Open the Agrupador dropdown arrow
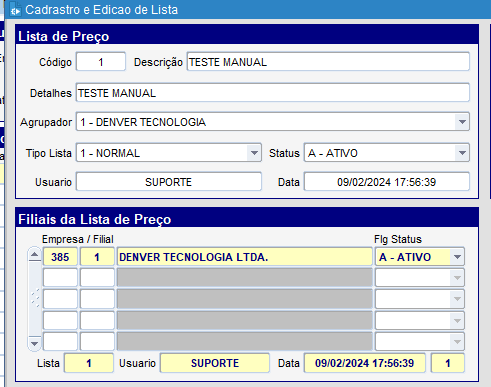Viewport: 491px width, 387px height. (x=462, y=122)
